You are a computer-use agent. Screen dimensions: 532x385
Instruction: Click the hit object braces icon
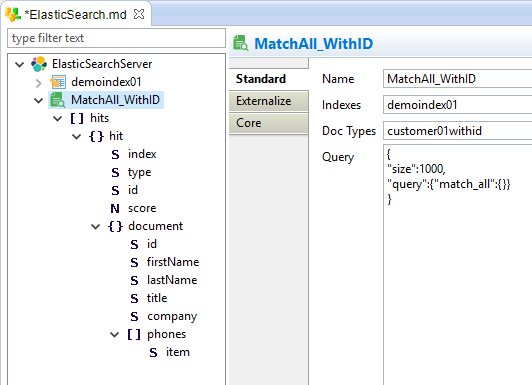[96, 136]
